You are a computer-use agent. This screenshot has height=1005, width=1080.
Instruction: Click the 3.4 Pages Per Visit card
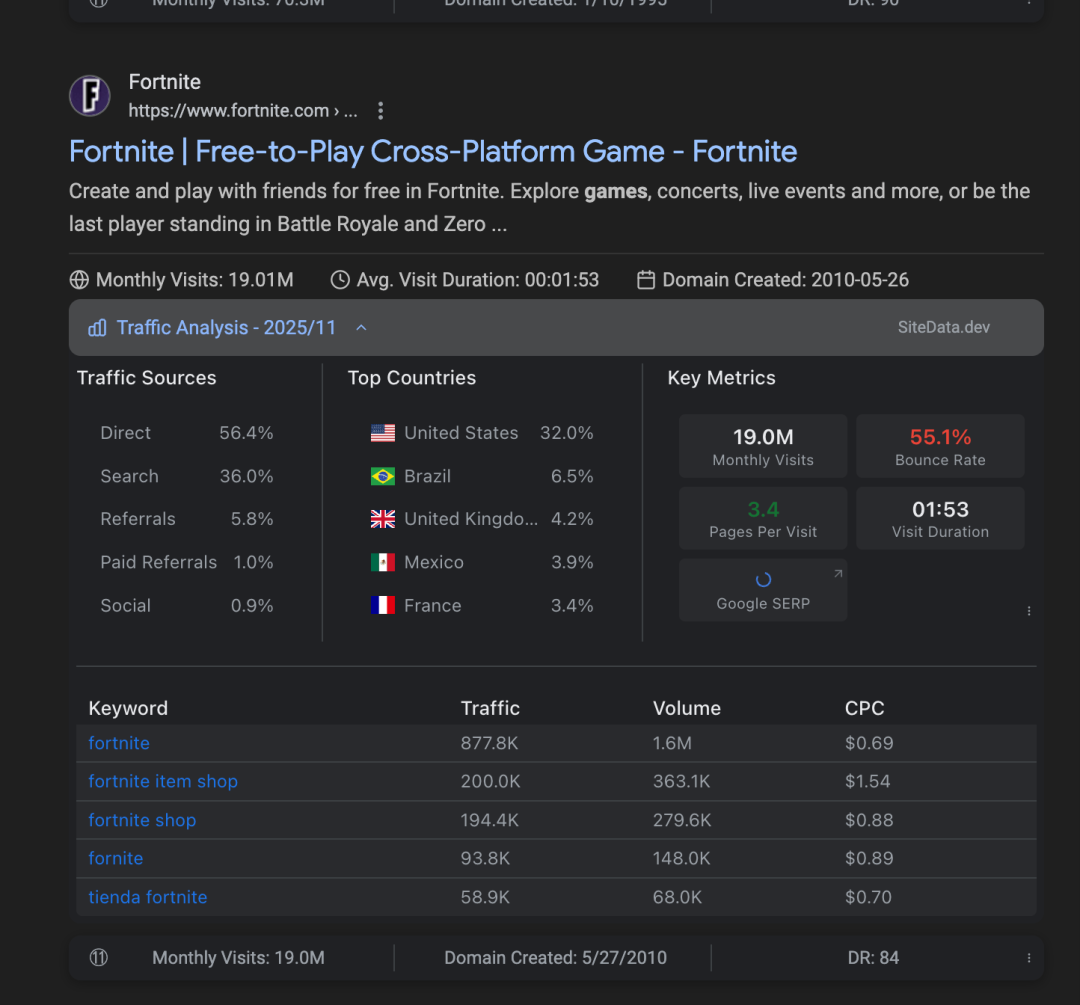[x=763, y=519]
